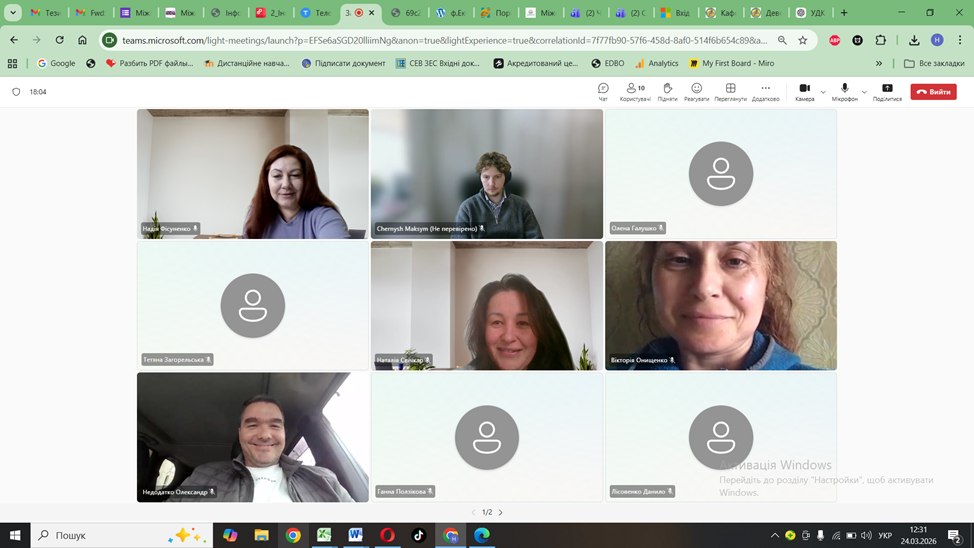Select Chernysh Maksym's video tile
Image resolution: width=974 pixels, height=548 pixels.
(x=486, y=173)
